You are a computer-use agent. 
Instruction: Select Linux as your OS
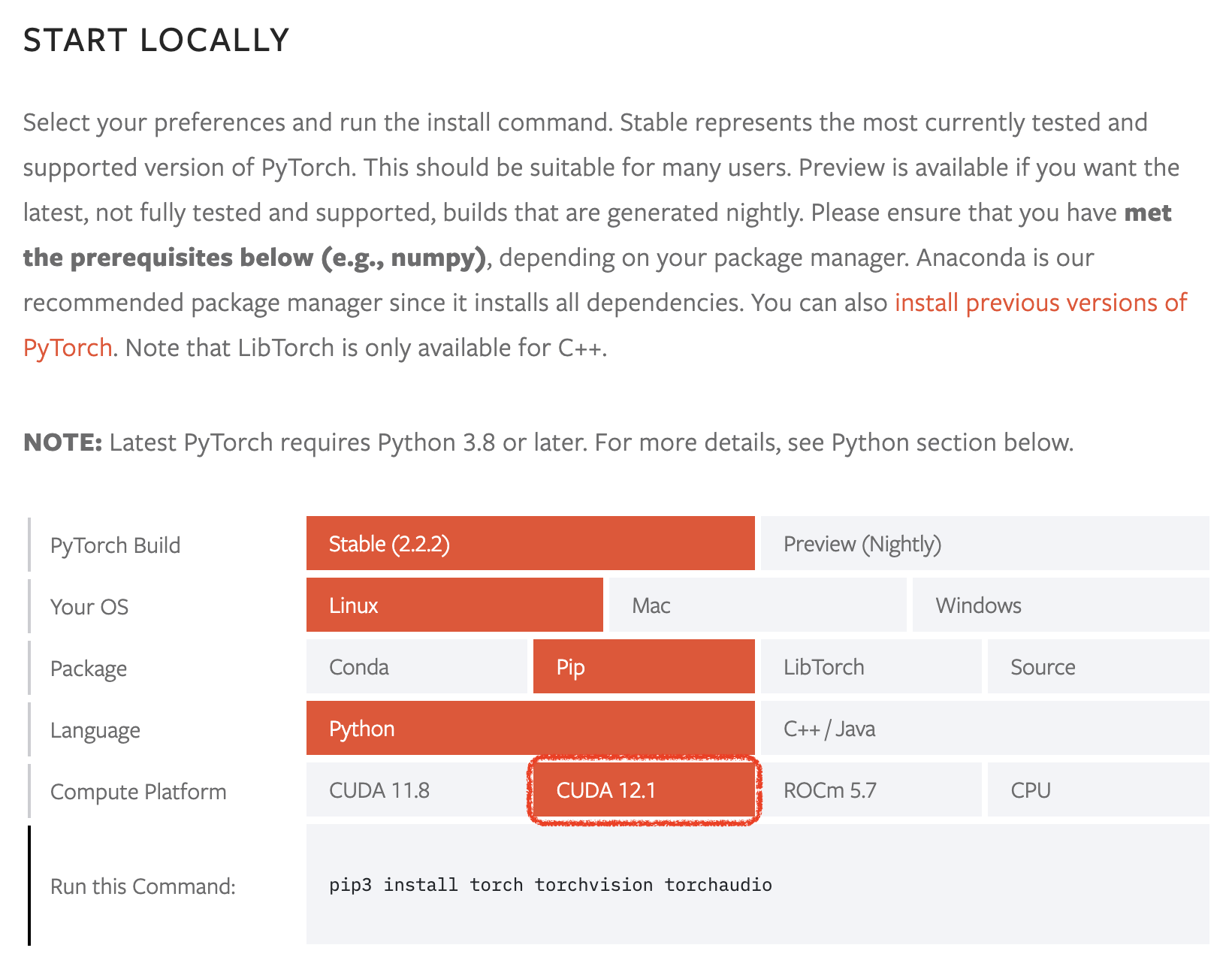click(x=454, y=605)
